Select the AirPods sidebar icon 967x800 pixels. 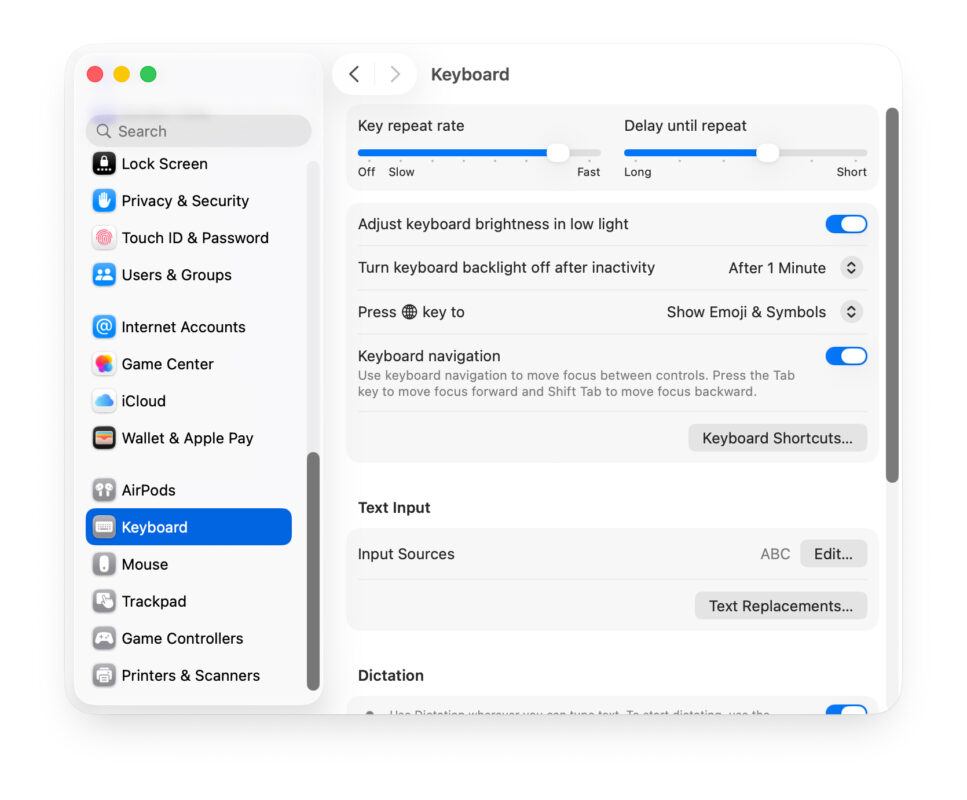(104, 489)
